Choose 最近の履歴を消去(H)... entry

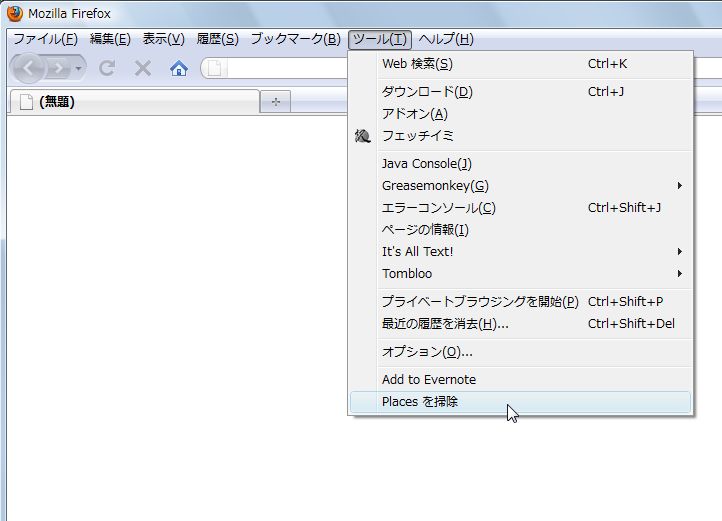pos(520,324)
